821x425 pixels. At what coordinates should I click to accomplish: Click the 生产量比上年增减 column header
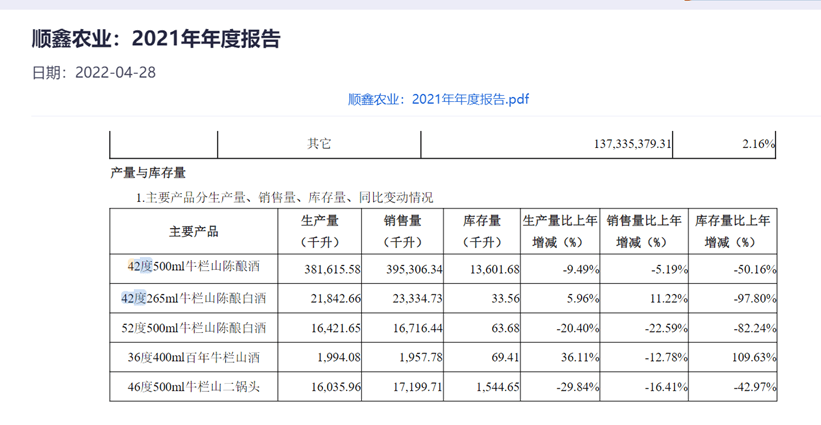[560, 231]
